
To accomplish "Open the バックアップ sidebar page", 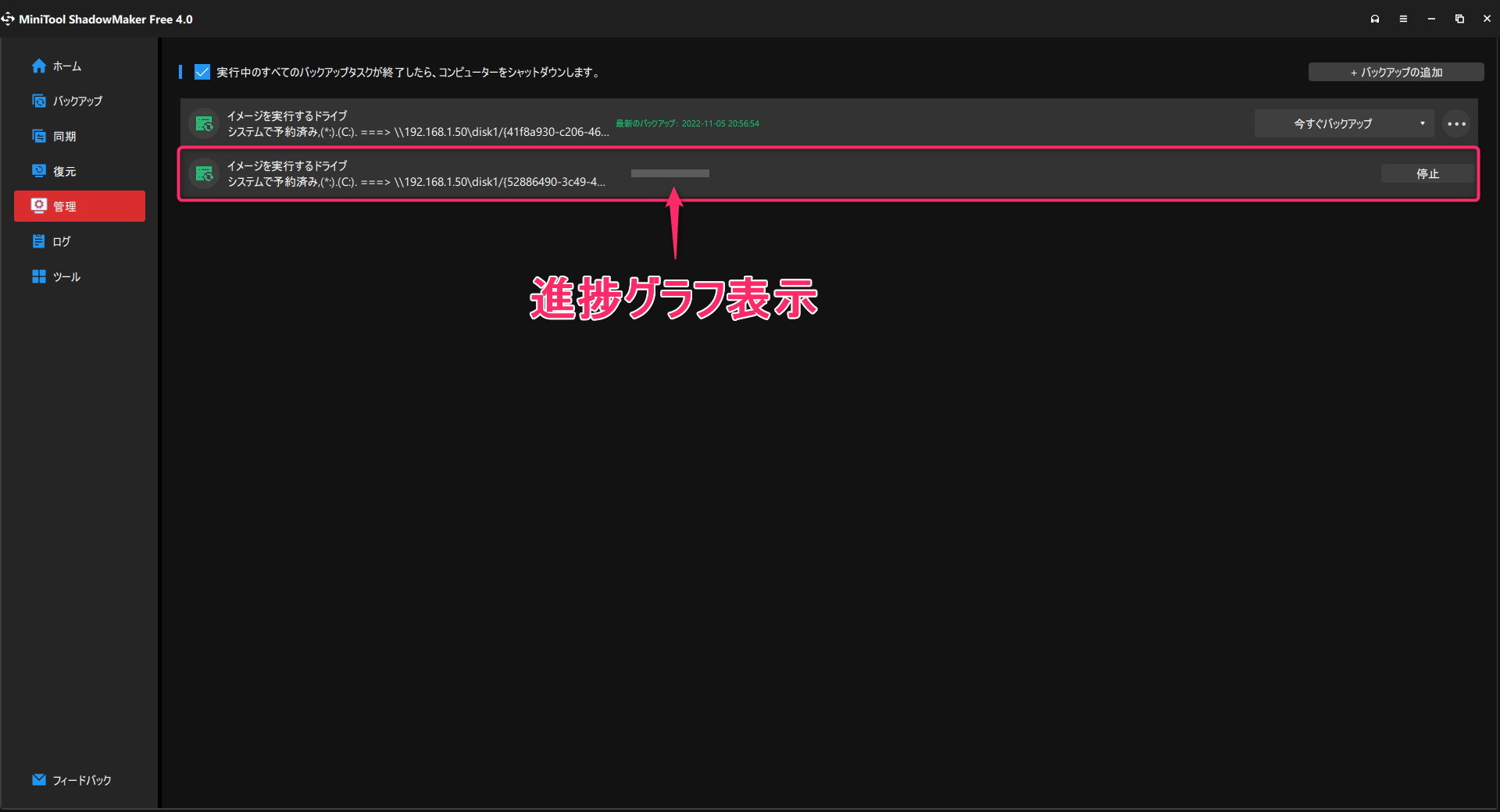I will tap(77, 101).
